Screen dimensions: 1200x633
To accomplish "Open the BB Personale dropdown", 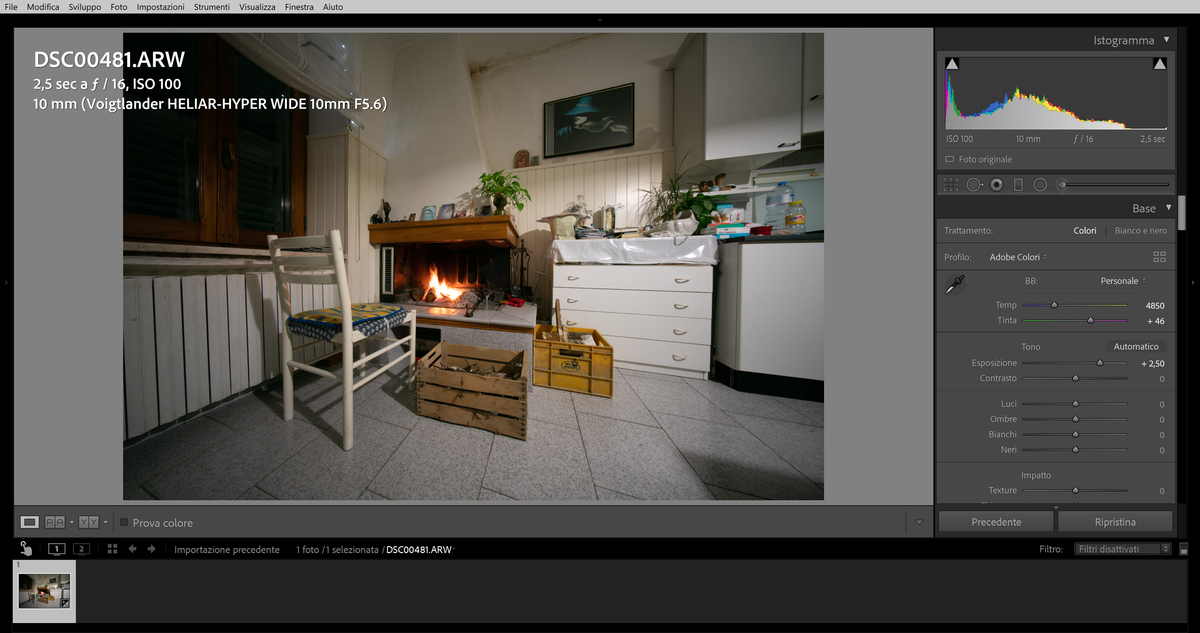I will (1120, 280).
